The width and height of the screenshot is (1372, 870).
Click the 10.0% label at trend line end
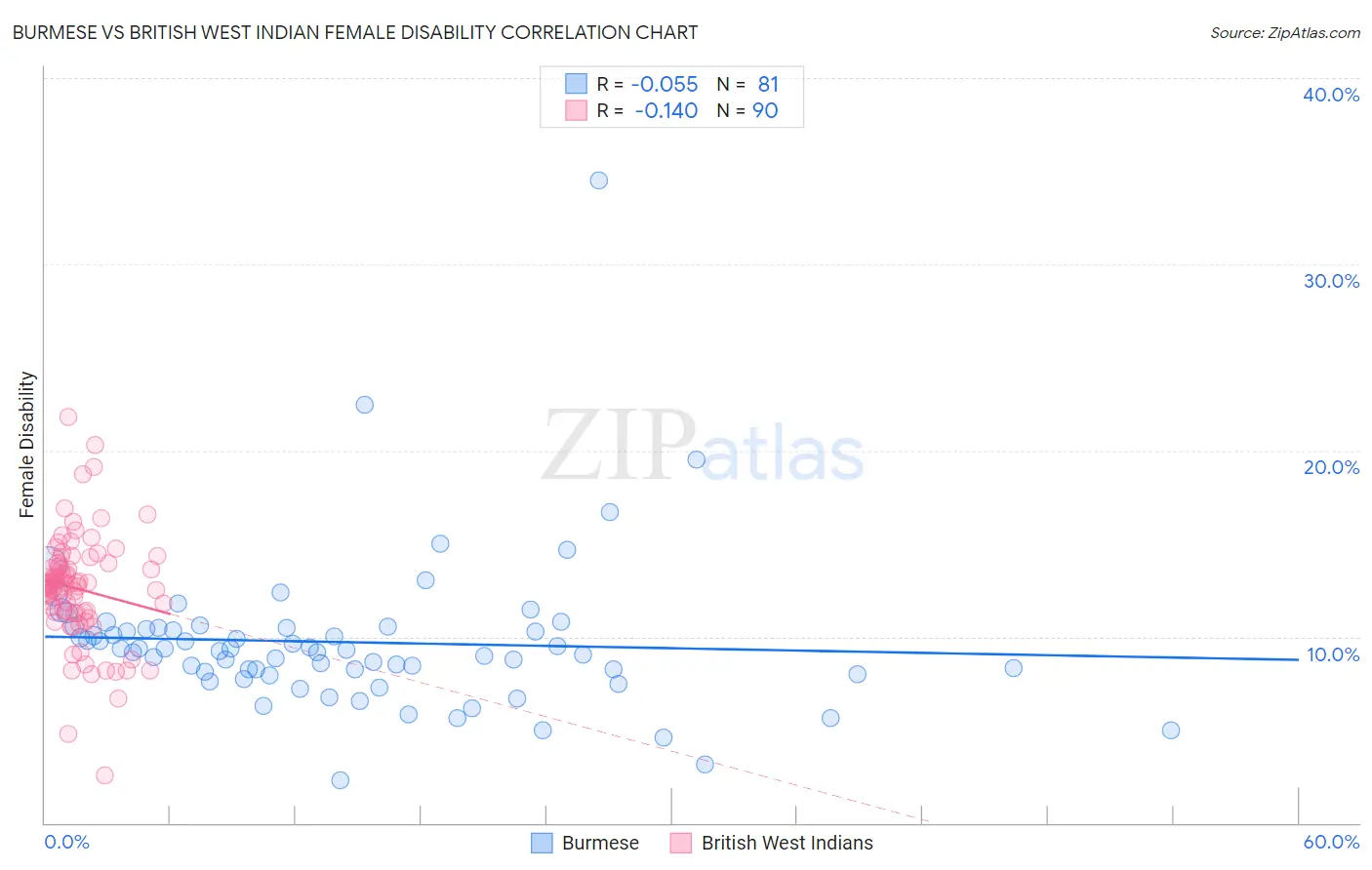[x=1333, y=654]
